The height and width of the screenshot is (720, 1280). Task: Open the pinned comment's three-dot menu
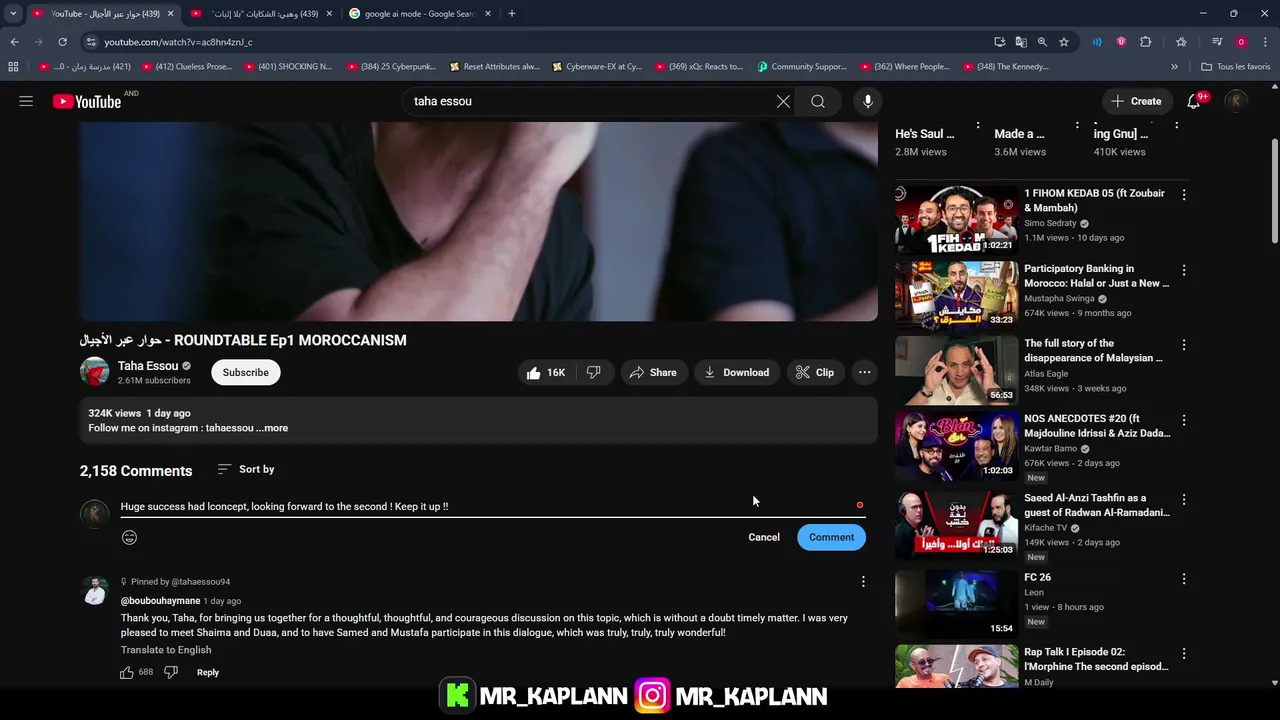click(x=863, y=581)
